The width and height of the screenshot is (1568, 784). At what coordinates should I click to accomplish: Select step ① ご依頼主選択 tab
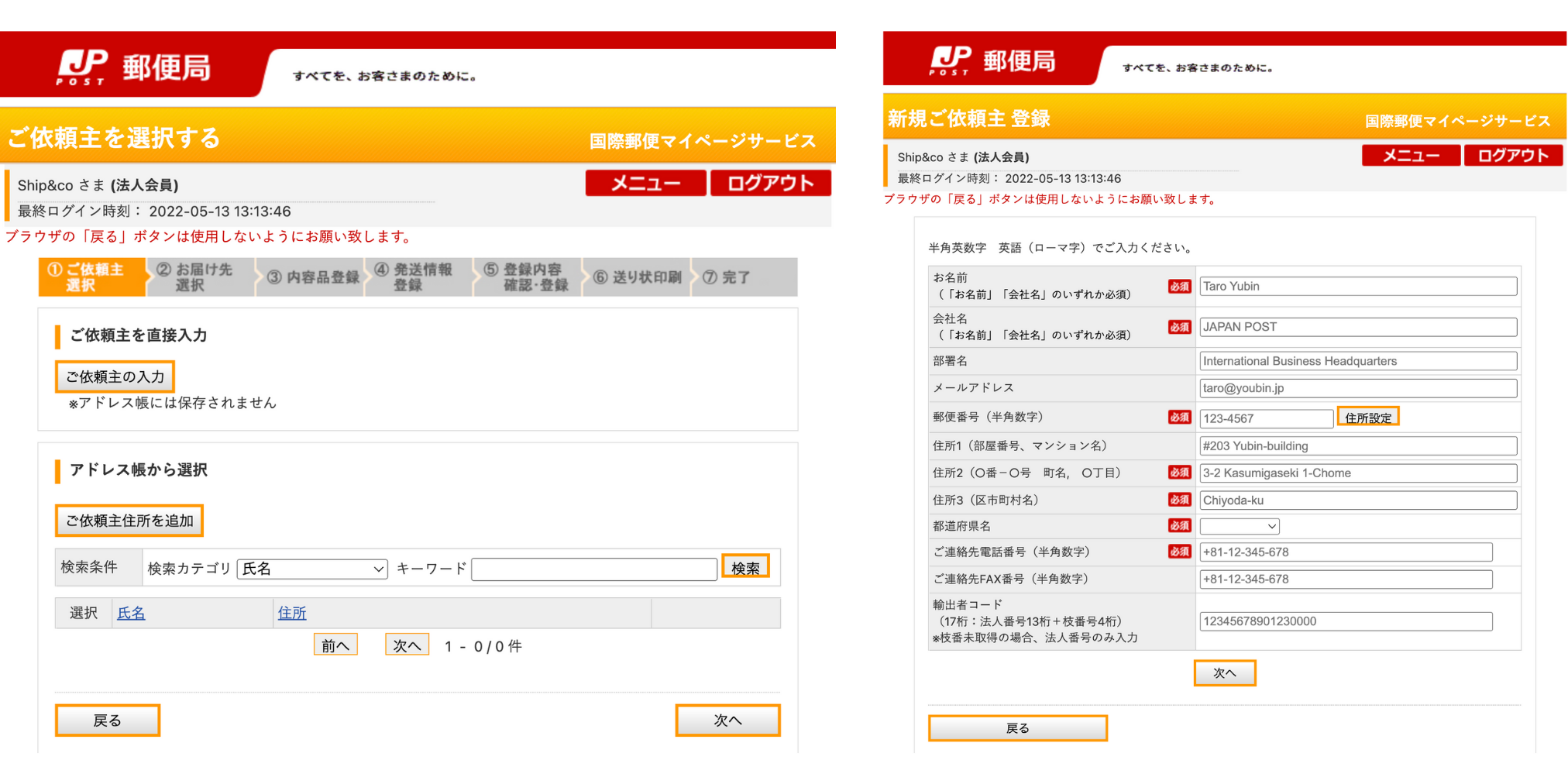click(91, 277)
